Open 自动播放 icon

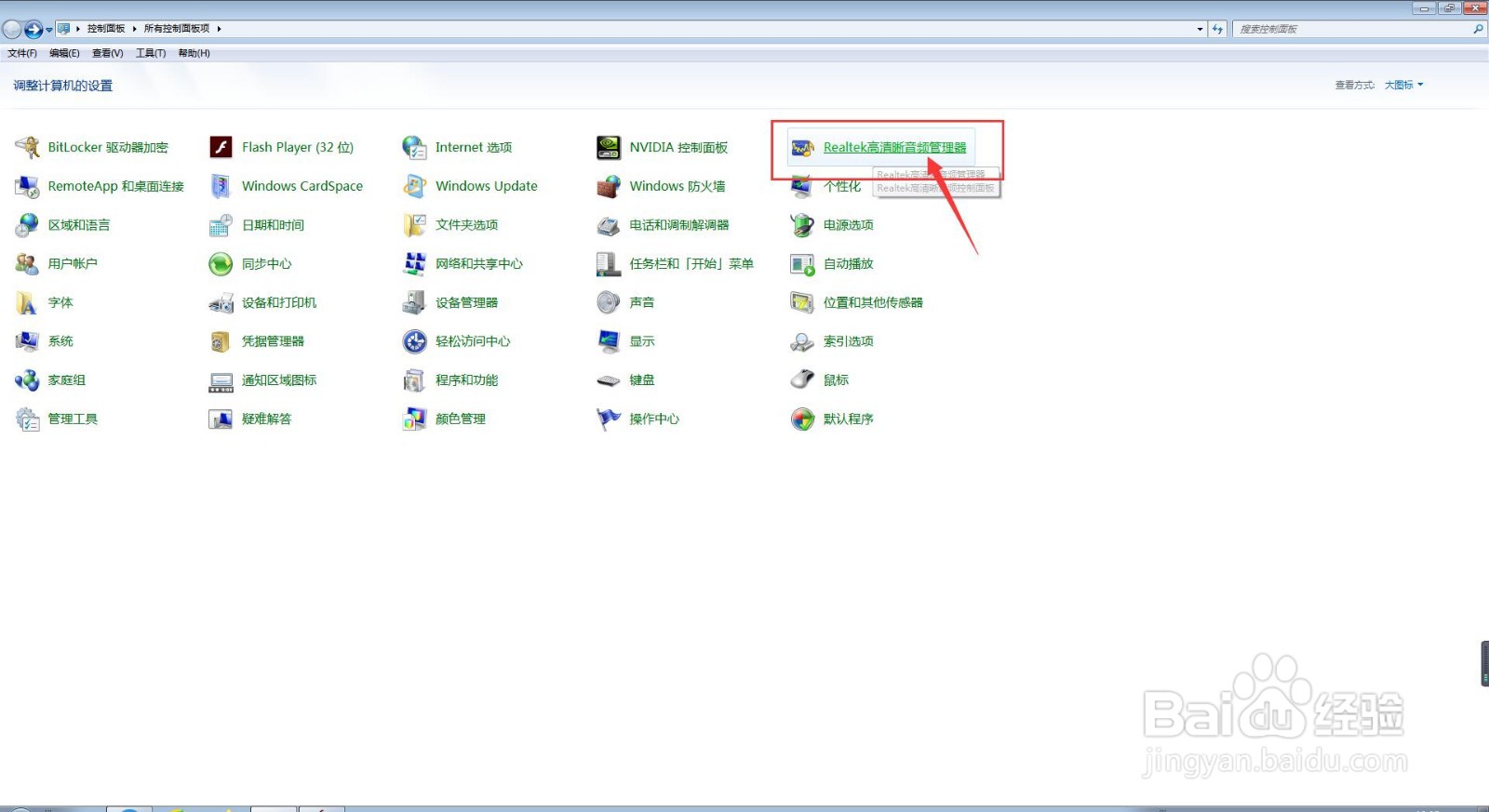click(x=802, y=264)
